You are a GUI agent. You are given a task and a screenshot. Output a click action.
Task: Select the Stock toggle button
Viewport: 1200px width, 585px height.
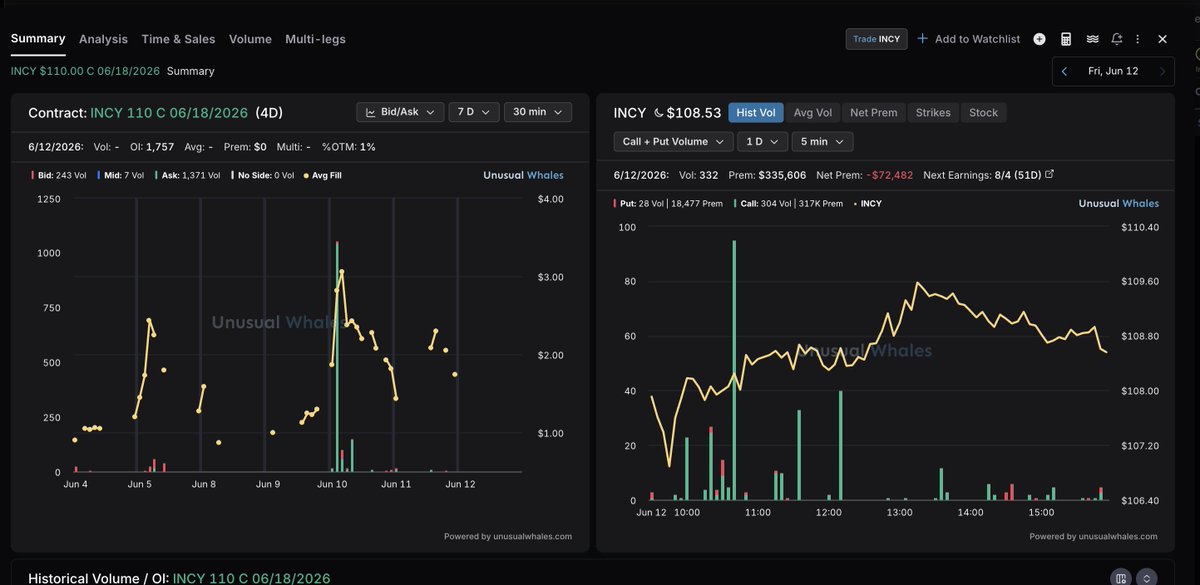[x=983, y=113]
